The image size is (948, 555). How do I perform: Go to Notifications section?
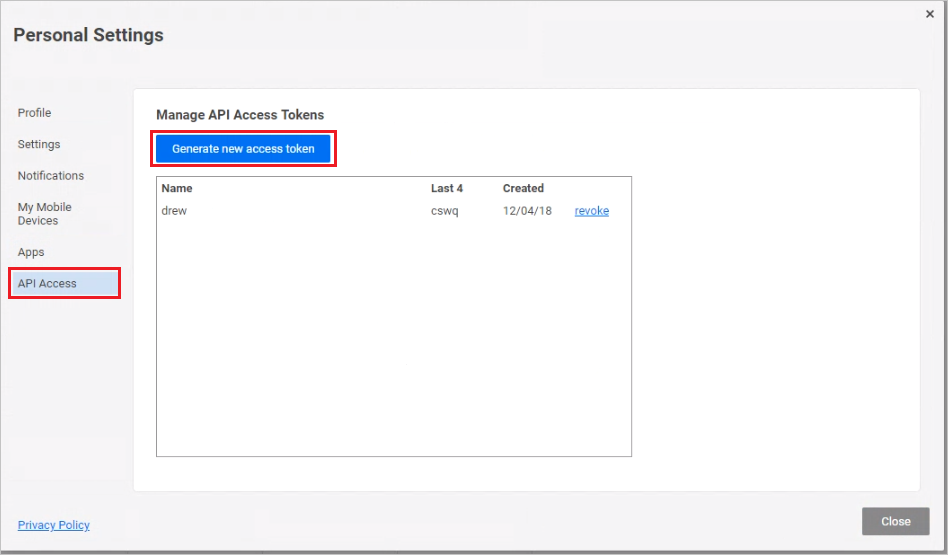(51, 176)
